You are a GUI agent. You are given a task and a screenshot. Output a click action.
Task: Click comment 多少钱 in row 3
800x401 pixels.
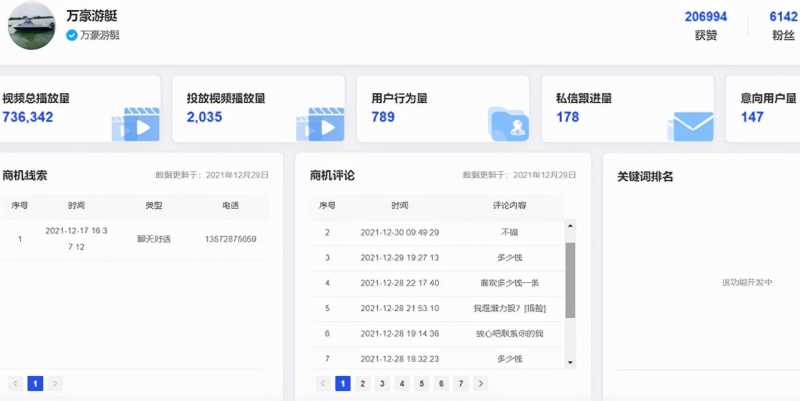pyautogui.click(x=509, y=258)
